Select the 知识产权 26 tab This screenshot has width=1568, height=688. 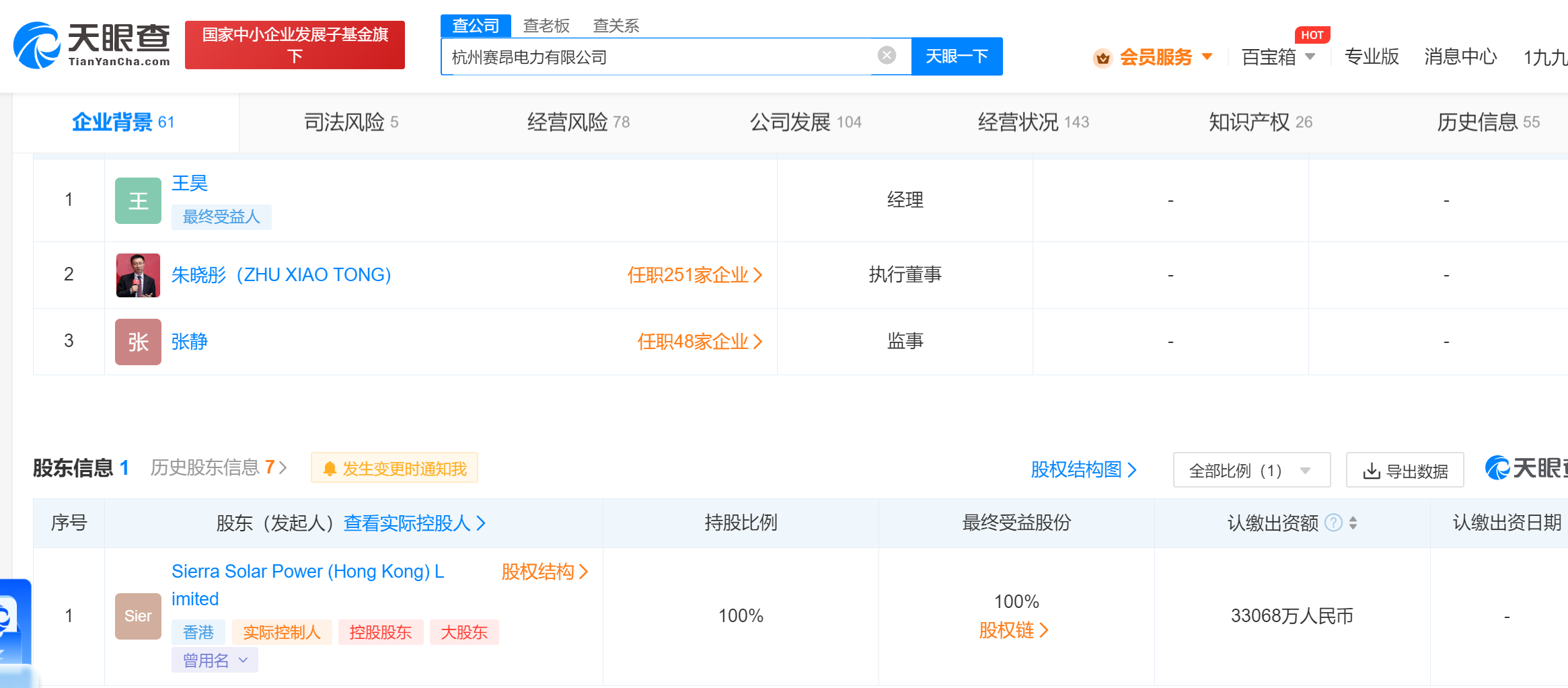[x=1261, y=122]
